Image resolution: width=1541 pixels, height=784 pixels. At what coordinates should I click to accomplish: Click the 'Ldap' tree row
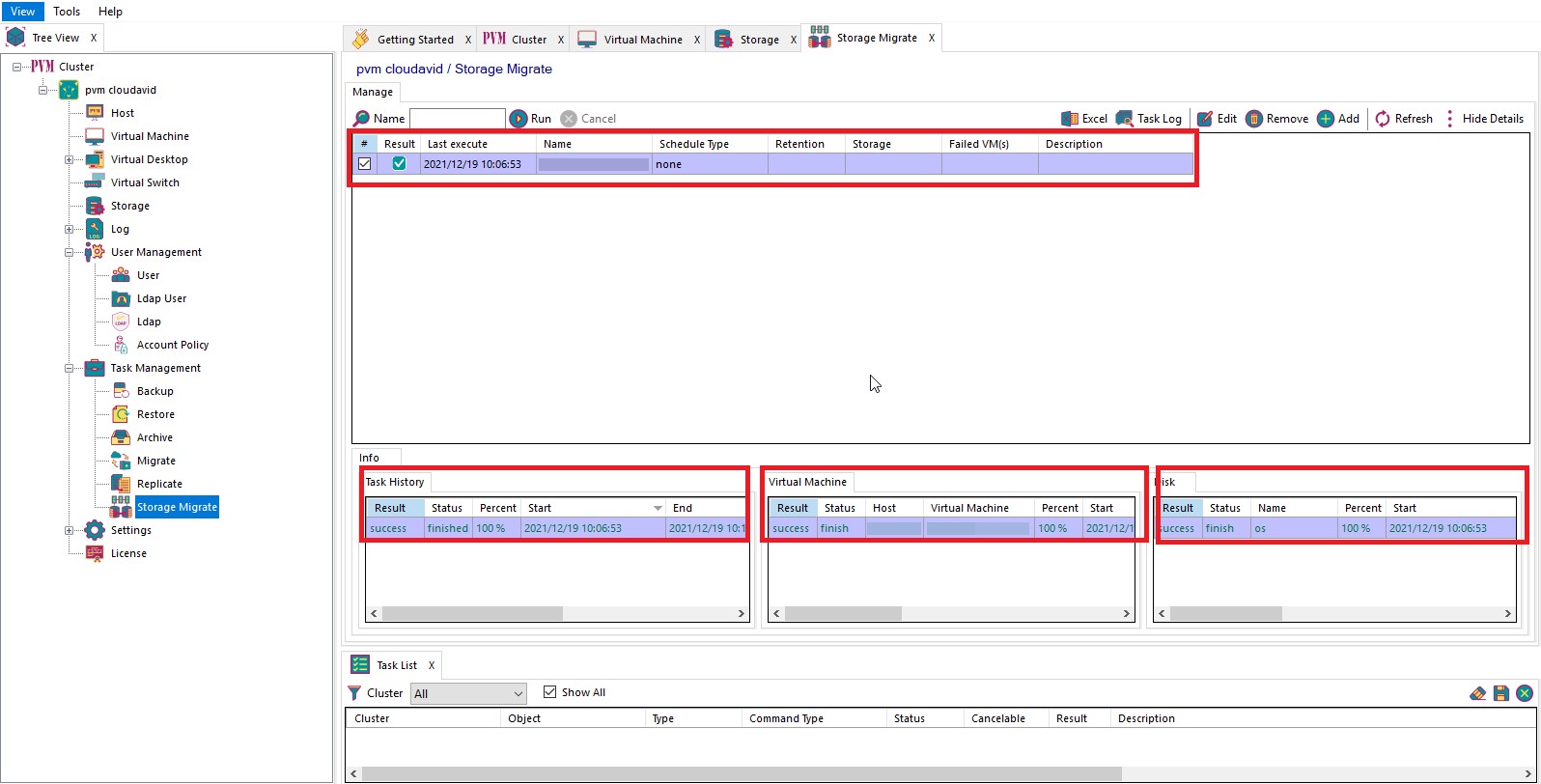tap(149, 322)
